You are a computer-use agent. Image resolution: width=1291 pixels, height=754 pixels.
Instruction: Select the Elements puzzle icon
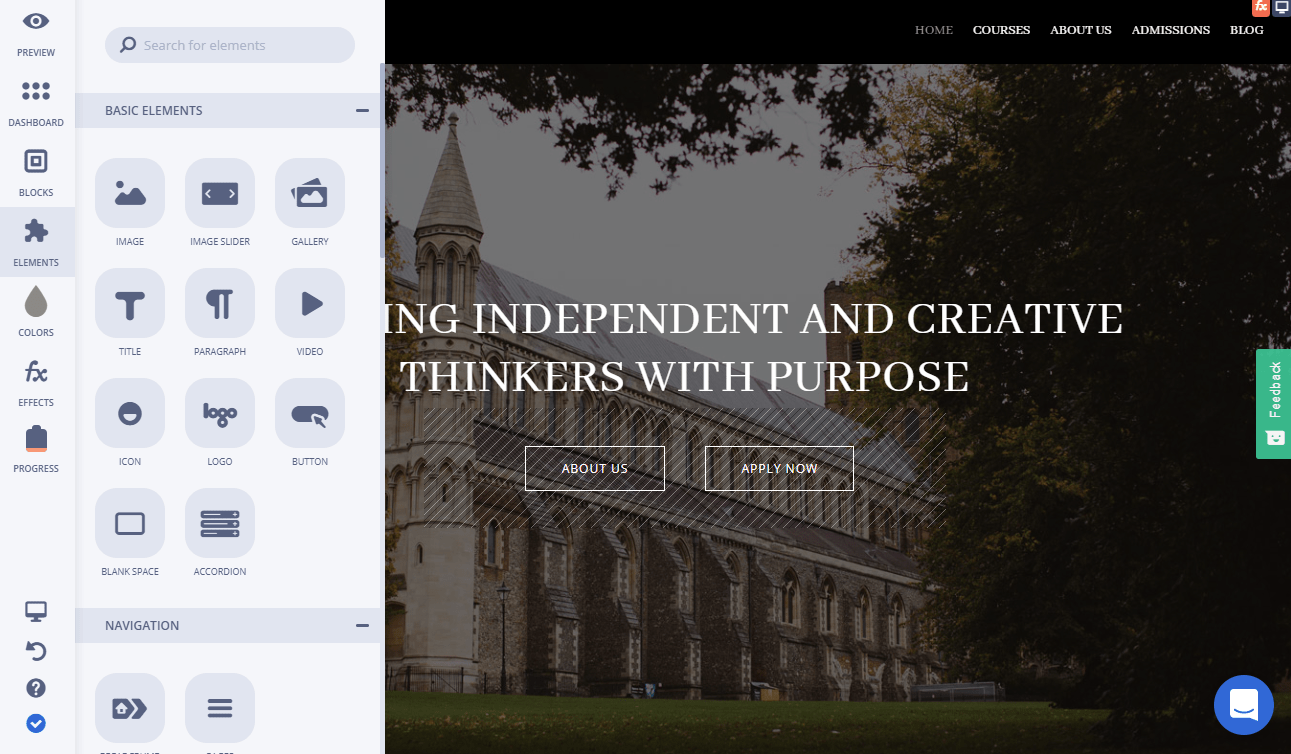tap(36, 231)
